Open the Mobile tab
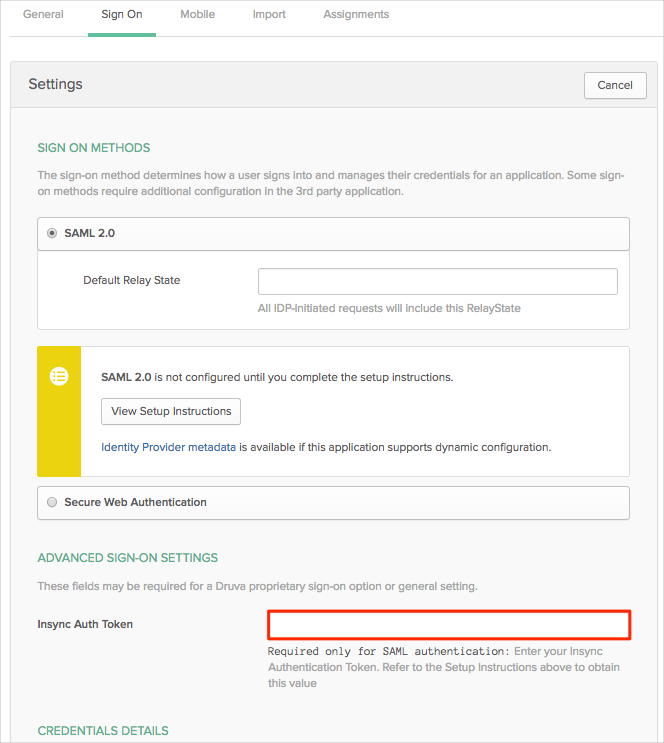Screen dimensions: 664x743 tap(197, 15)
